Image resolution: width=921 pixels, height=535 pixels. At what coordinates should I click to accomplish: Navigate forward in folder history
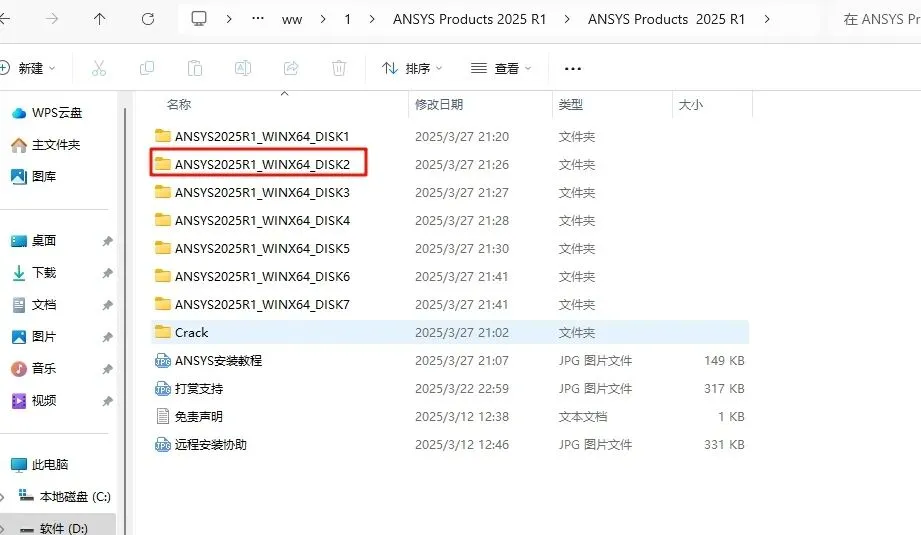point(52,19)
